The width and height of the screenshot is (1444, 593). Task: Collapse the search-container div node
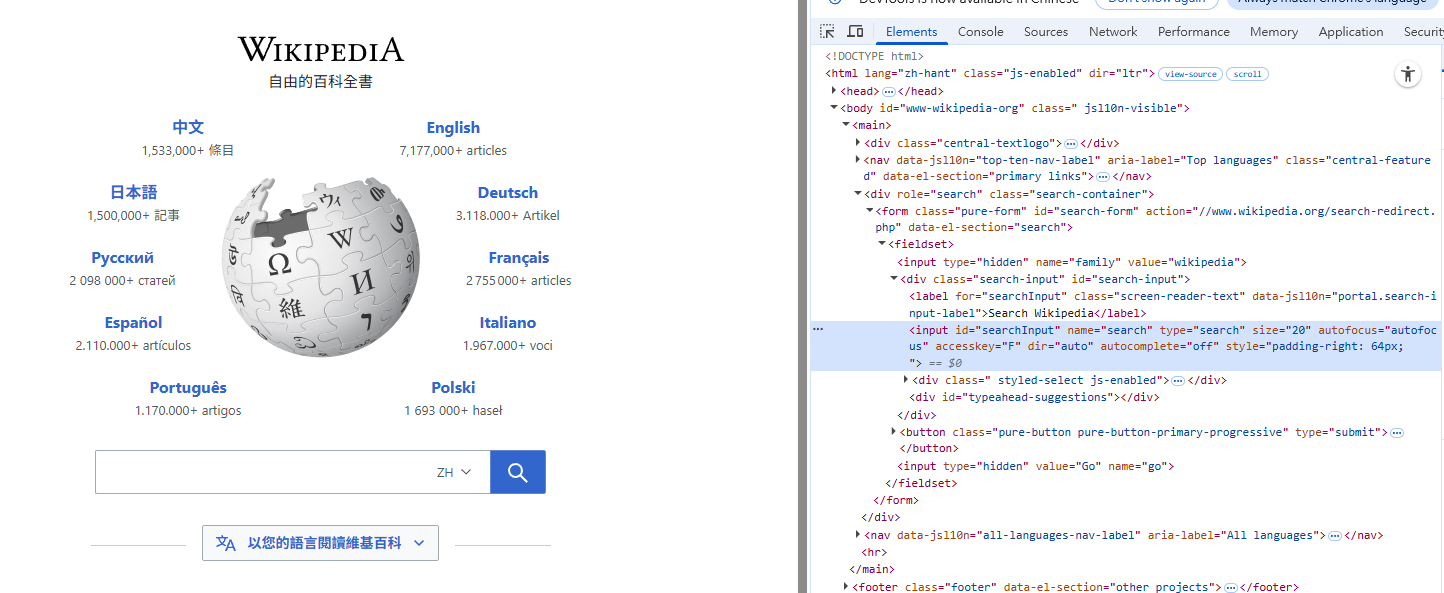coord(858,194)
